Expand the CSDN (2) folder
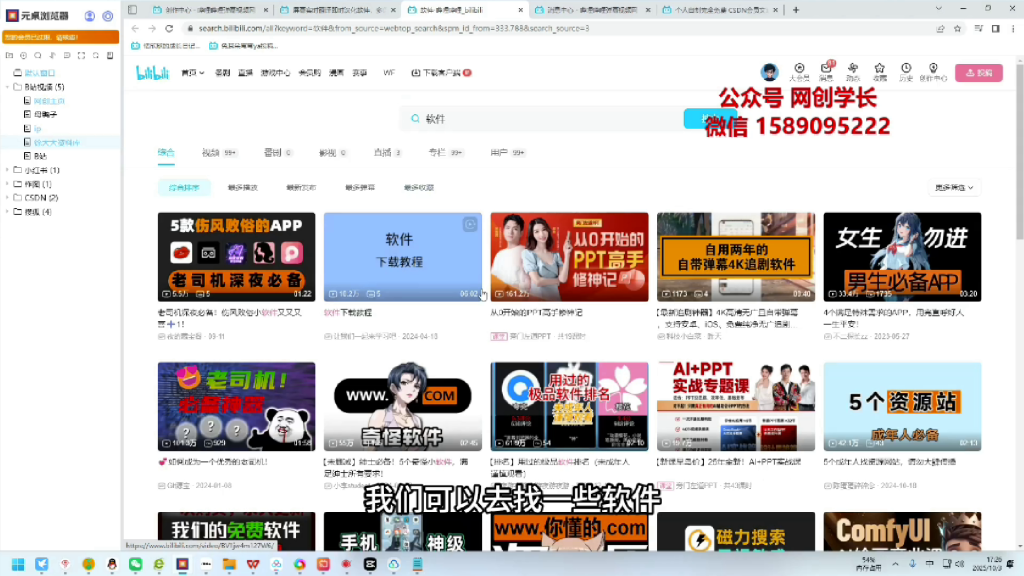The width and height of the screenshot is (1024, 576). [5, 197]
